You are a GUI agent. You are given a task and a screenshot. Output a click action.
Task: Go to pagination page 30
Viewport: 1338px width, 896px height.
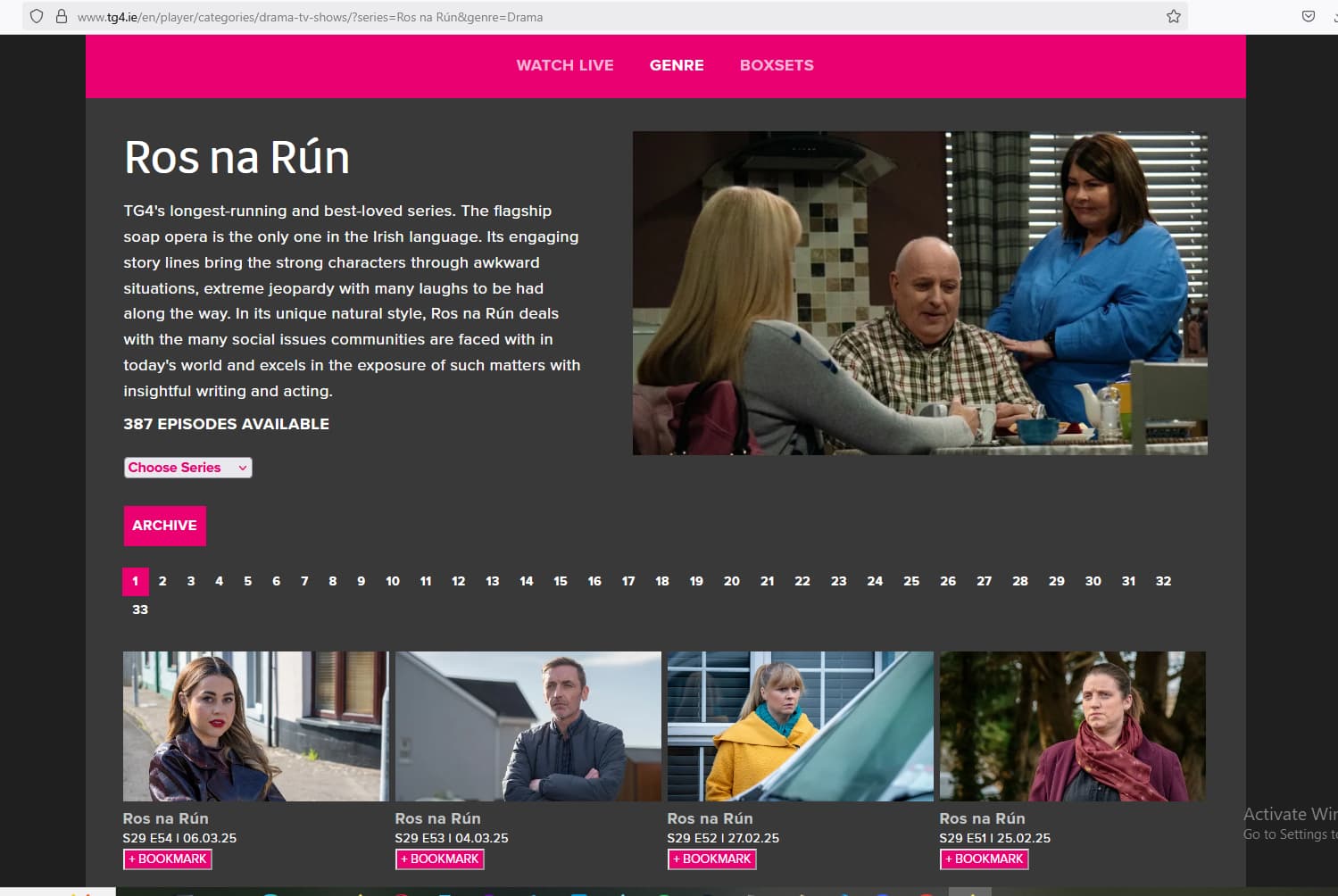pyautogui.click(x=1093, y=581)
